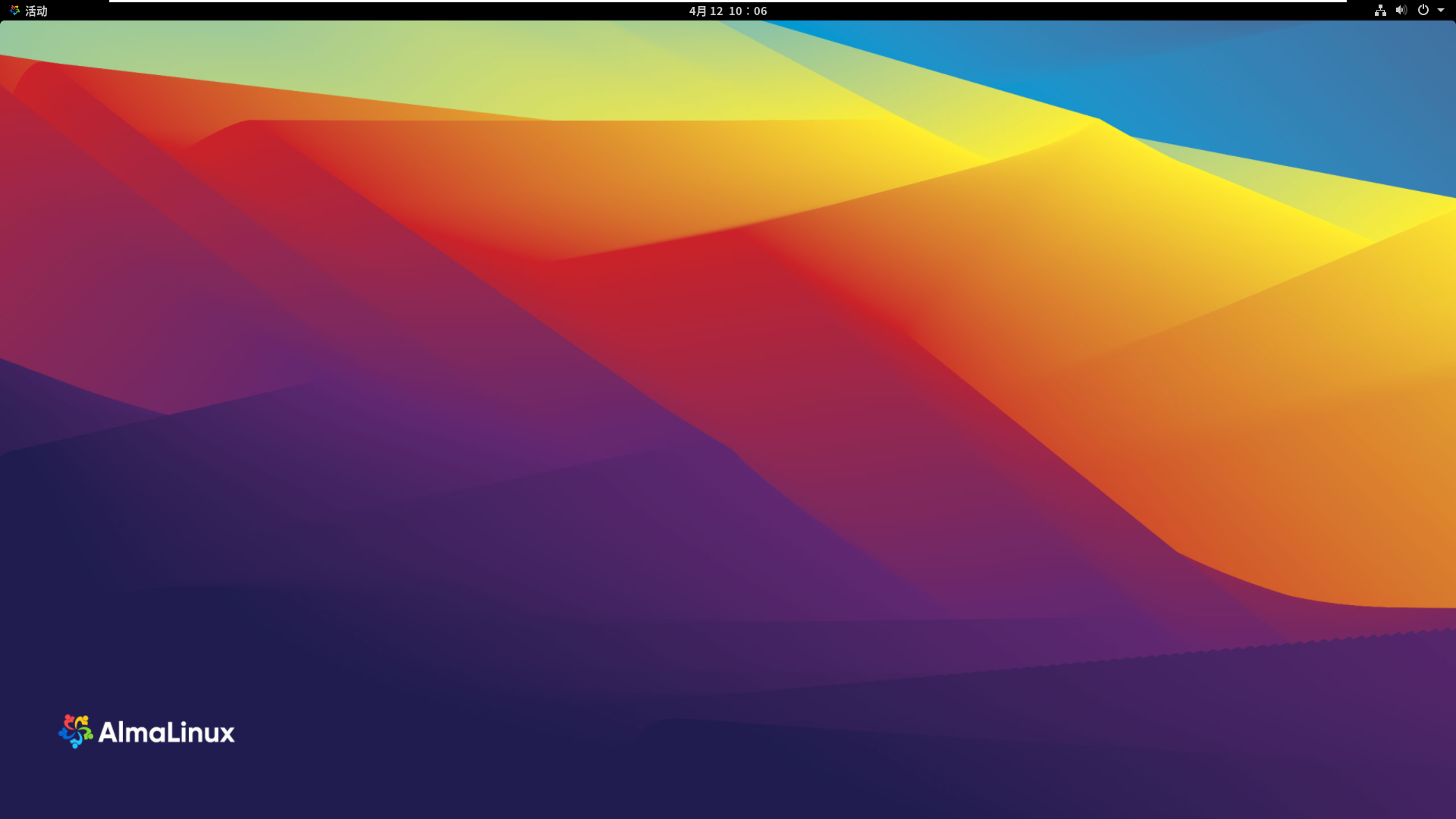Click the power icon in top bar
This screenshot has height=819, width=1456.
[1423, 11]
